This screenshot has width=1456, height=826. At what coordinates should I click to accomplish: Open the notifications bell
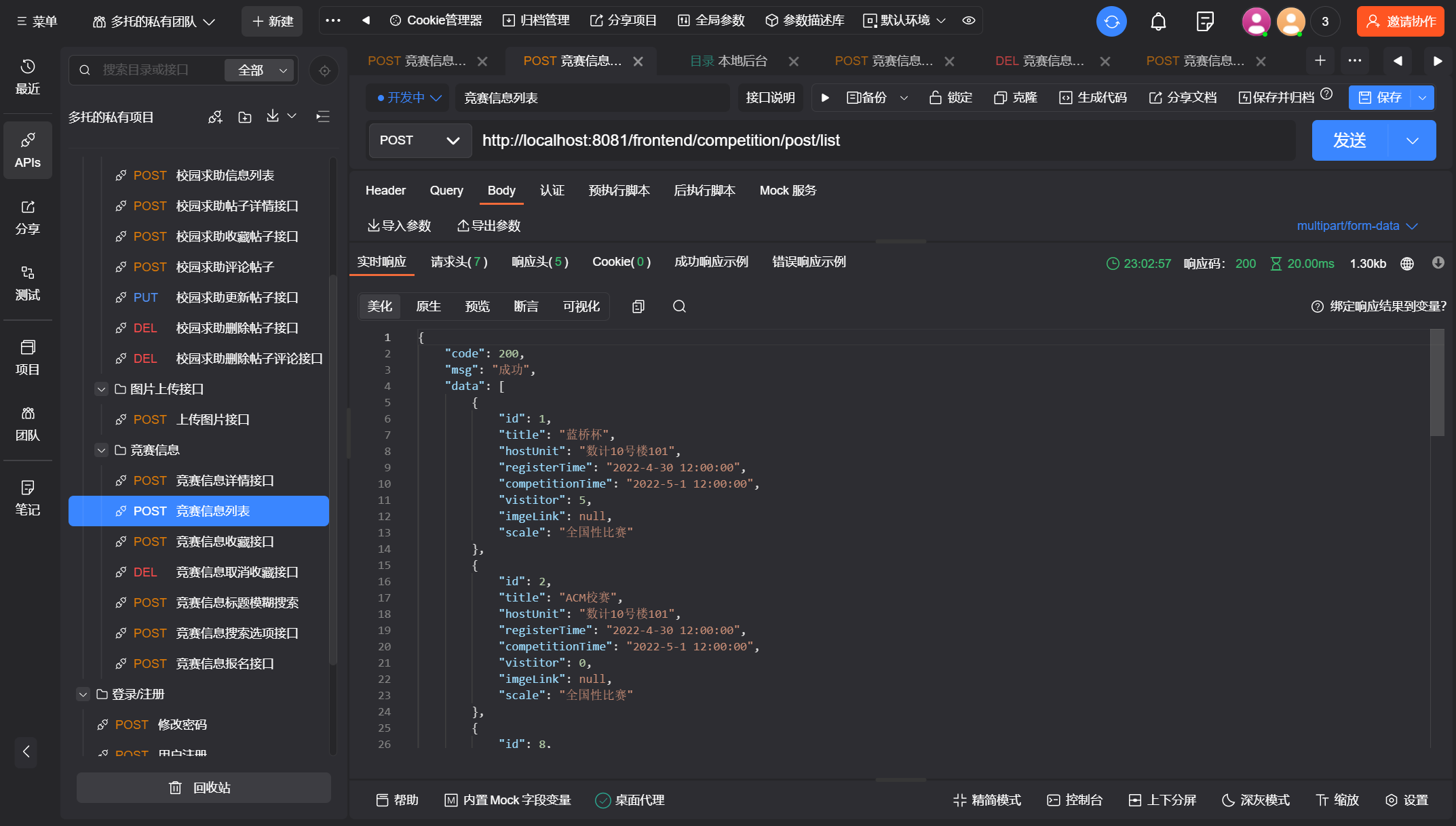pos(1158,22)
